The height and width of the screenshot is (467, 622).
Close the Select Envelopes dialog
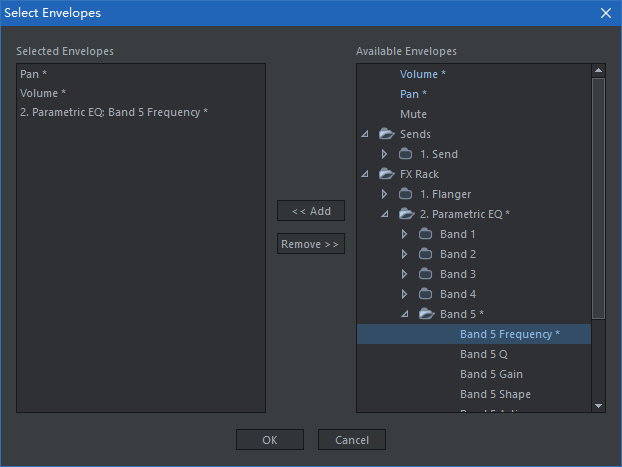click(x=605, y=13)
